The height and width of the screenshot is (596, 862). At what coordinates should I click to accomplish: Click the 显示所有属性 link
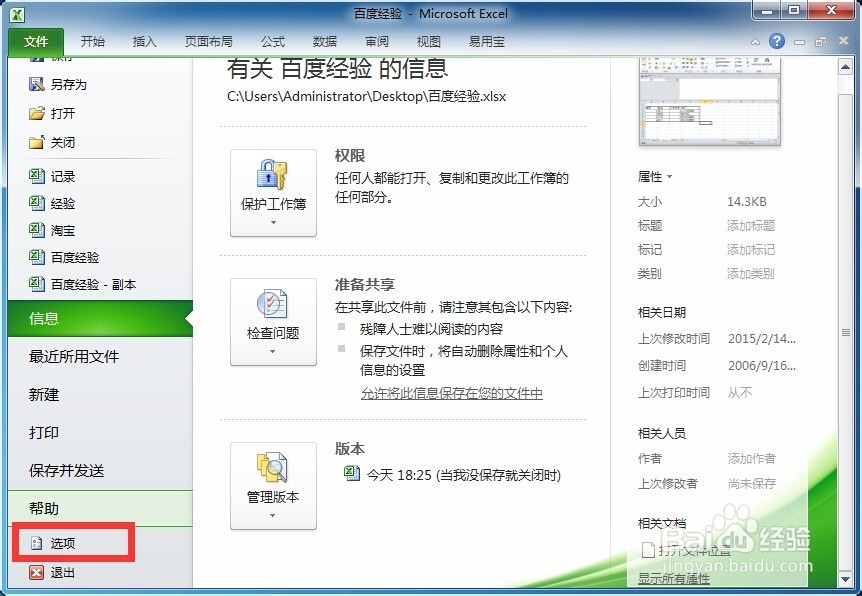(x=673, y=578)
